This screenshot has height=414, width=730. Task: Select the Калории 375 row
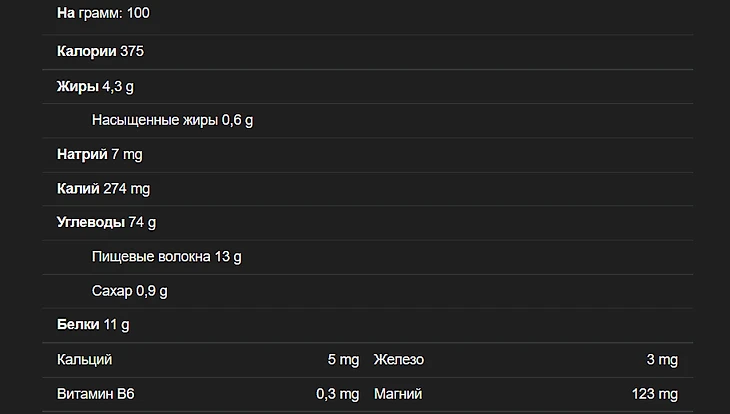[x=101, y=51]
